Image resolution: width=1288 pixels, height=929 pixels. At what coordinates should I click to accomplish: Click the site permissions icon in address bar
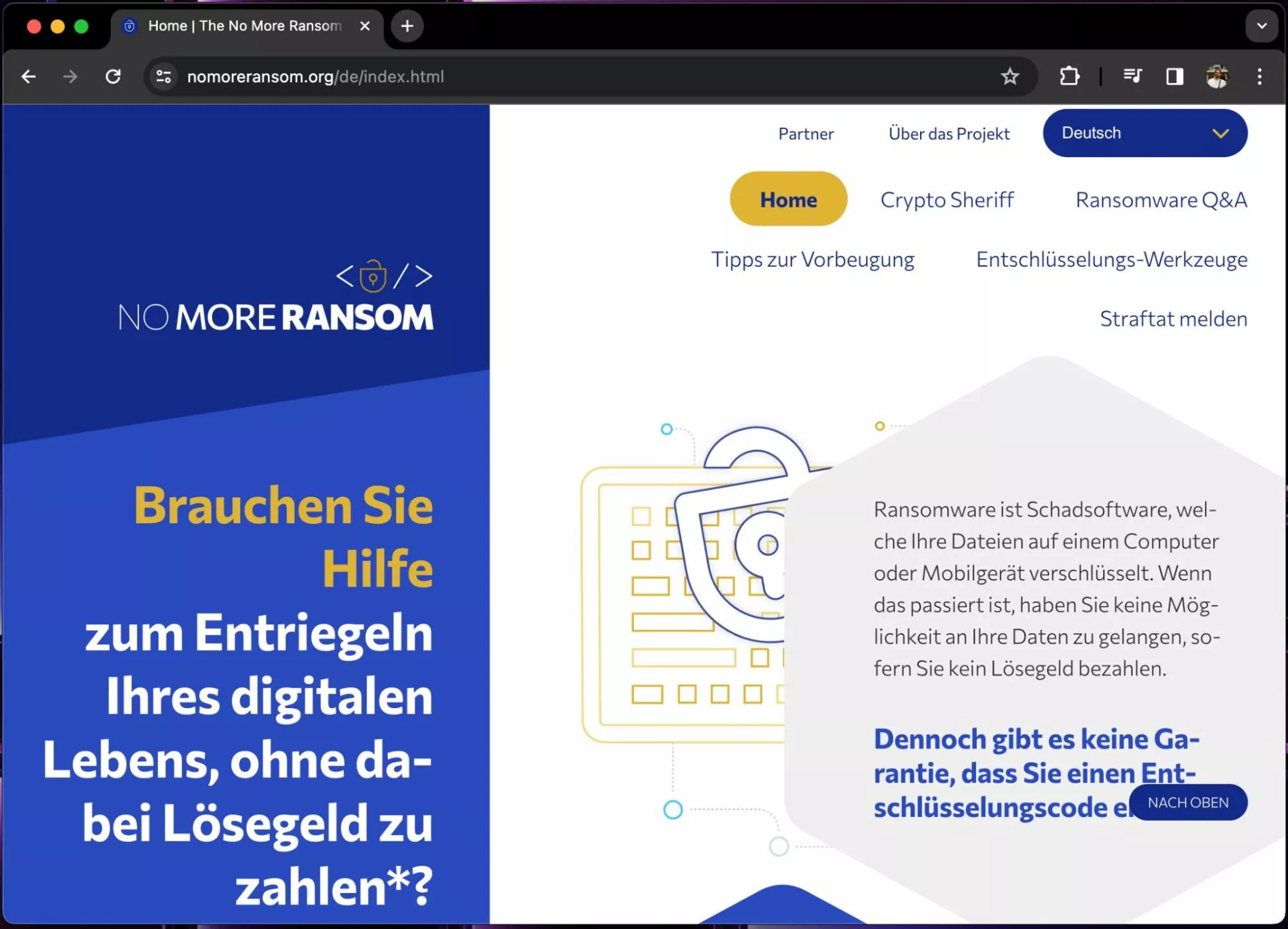(163, 77)
